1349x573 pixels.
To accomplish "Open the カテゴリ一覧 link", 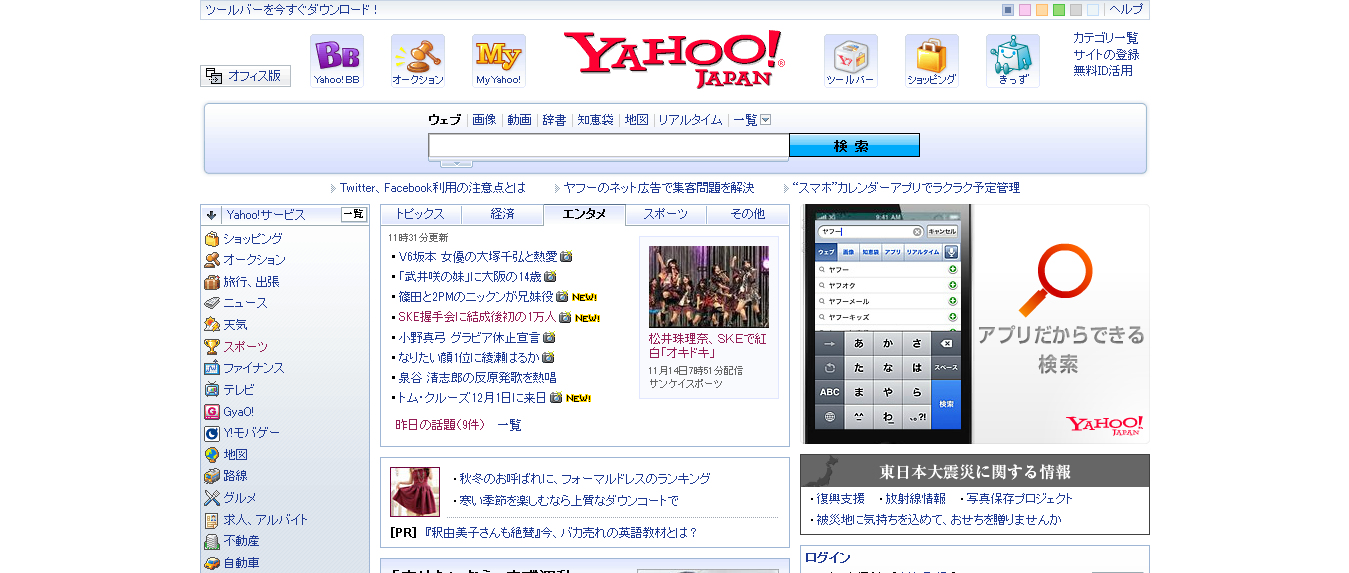I will (1106, 38).
